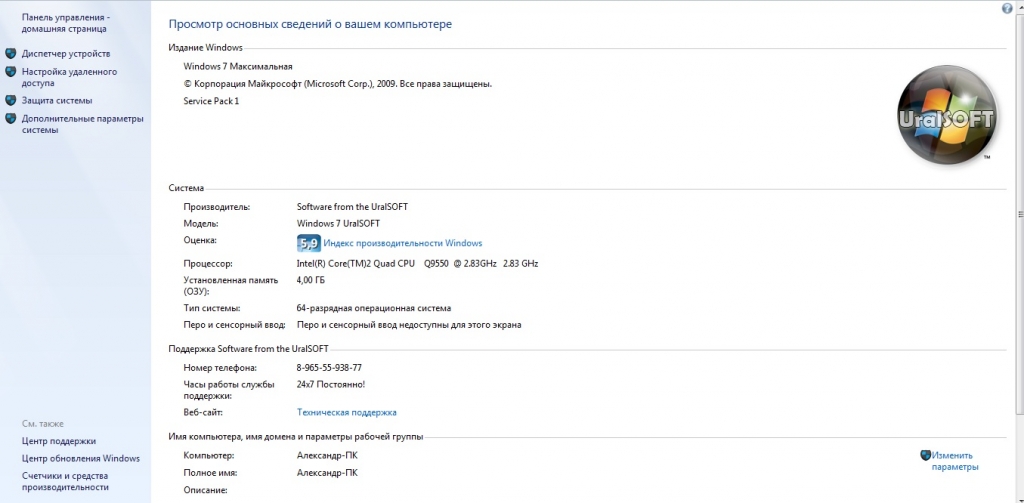Image resolution: width=1024 pixels, height=503 pixels.
Task: Click the 5,9 performance rating badge
Action: (308, 243)
